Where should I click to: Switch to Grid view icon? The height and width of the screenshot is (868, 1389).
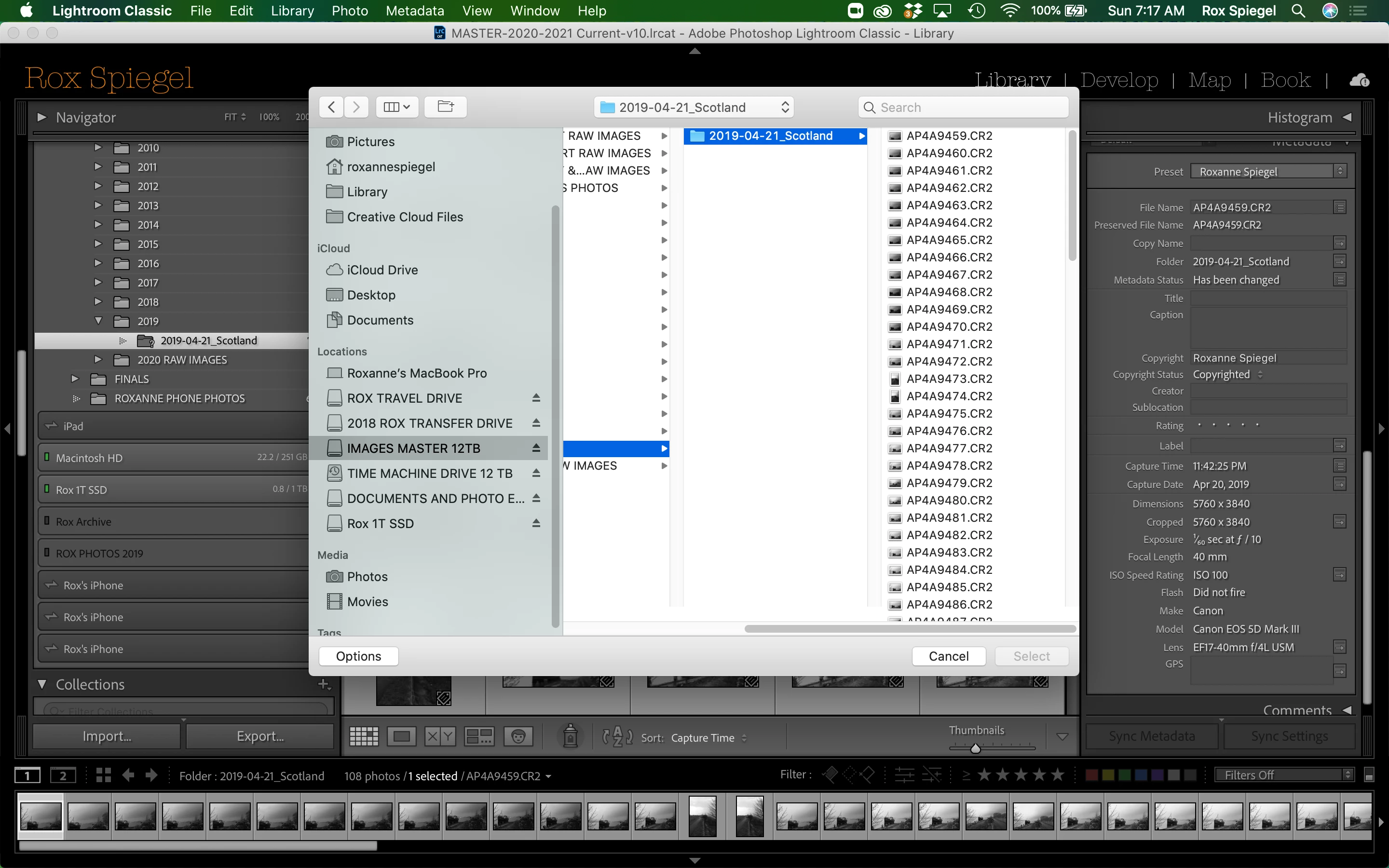click(x=364, y=736)
